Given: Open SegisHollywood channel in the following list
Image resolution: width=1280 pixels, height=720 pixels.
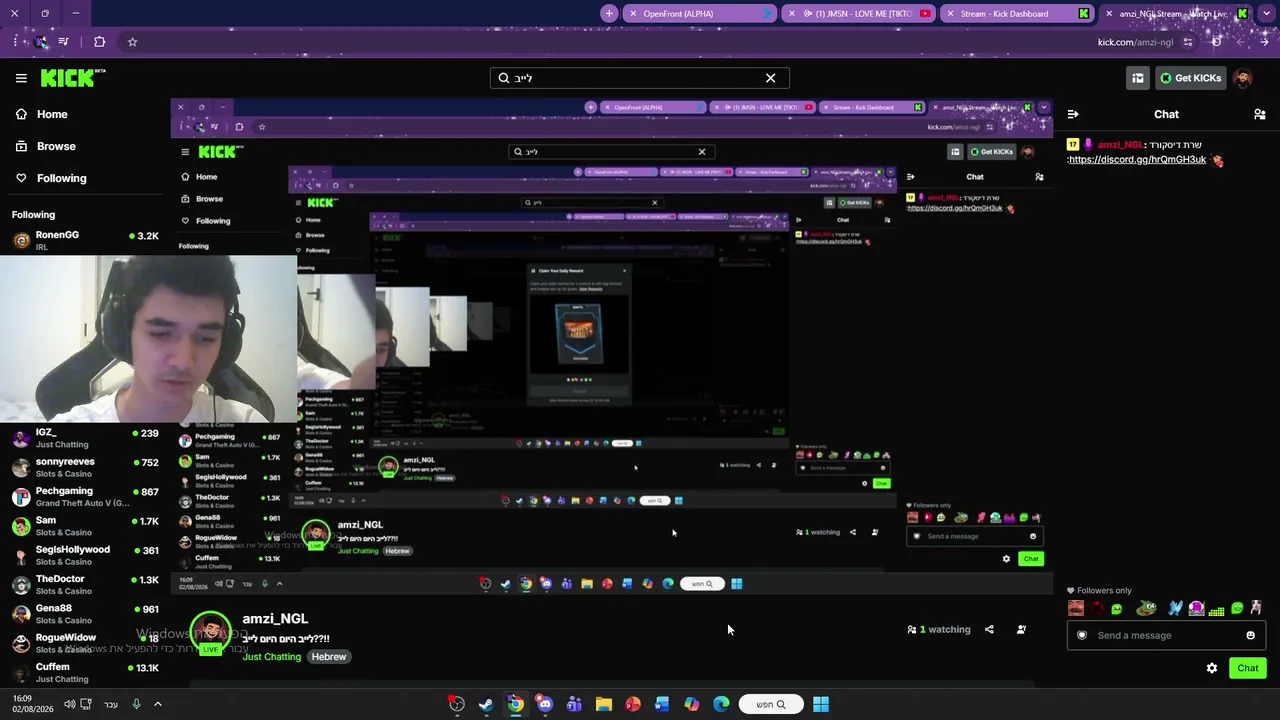Looking at the screenshot, I should pos(84,555).
